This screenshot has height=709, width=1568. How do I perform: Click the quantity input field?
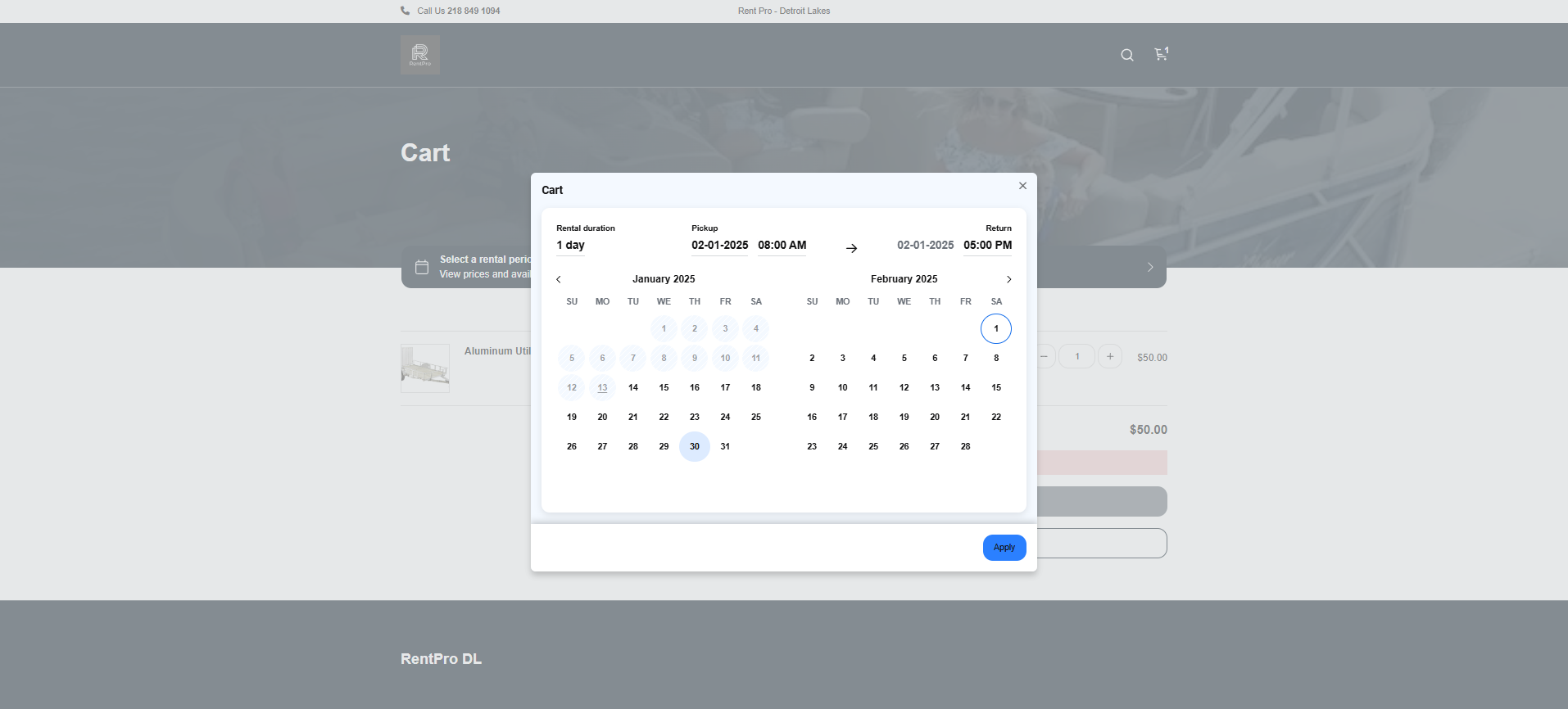(1076, 356)
